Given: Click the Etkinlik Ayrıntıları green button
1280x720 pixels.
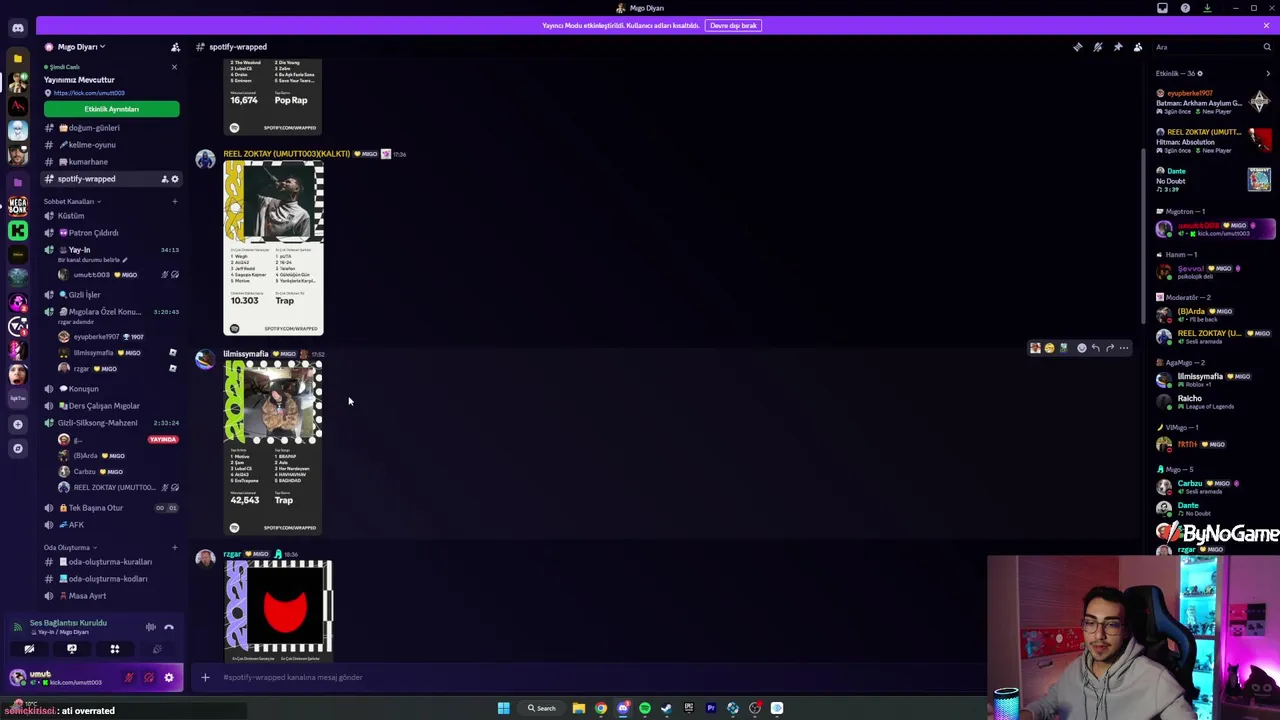Looking at the screenshot, I should [111, 109].
